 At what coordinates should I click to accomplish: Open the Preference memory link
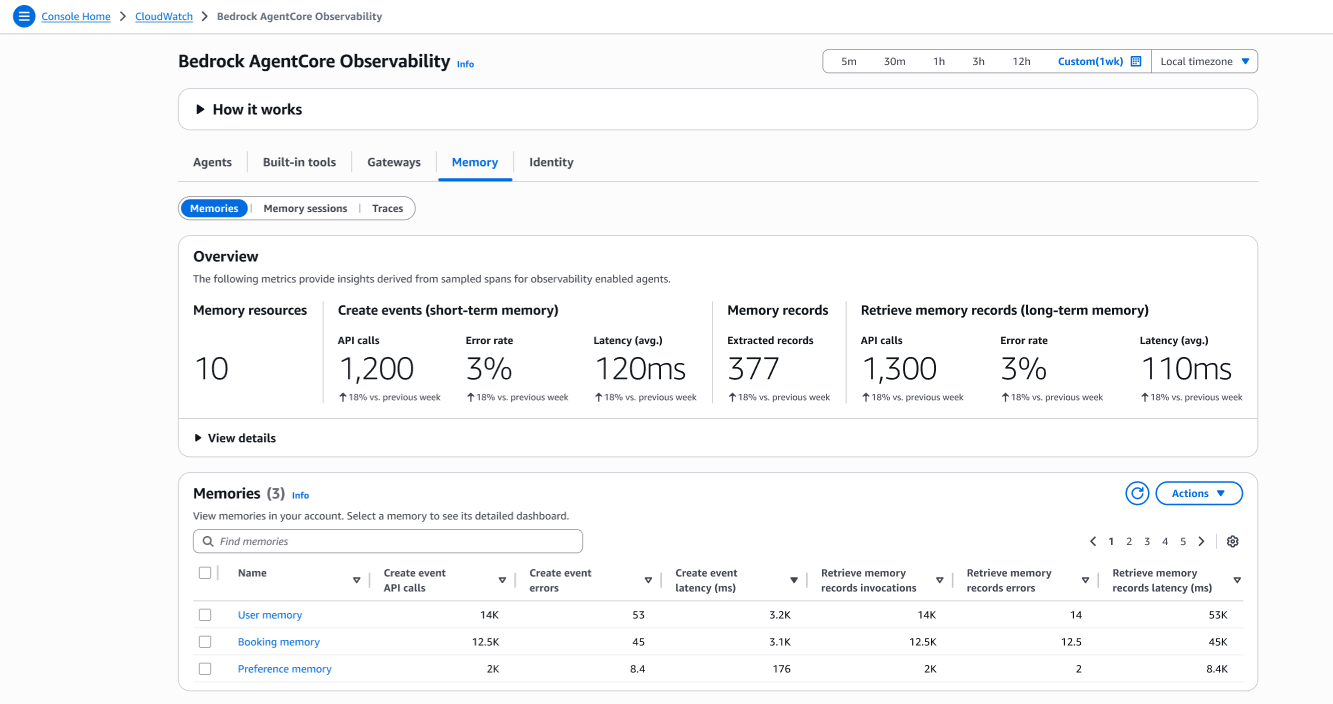click(284, 669)
